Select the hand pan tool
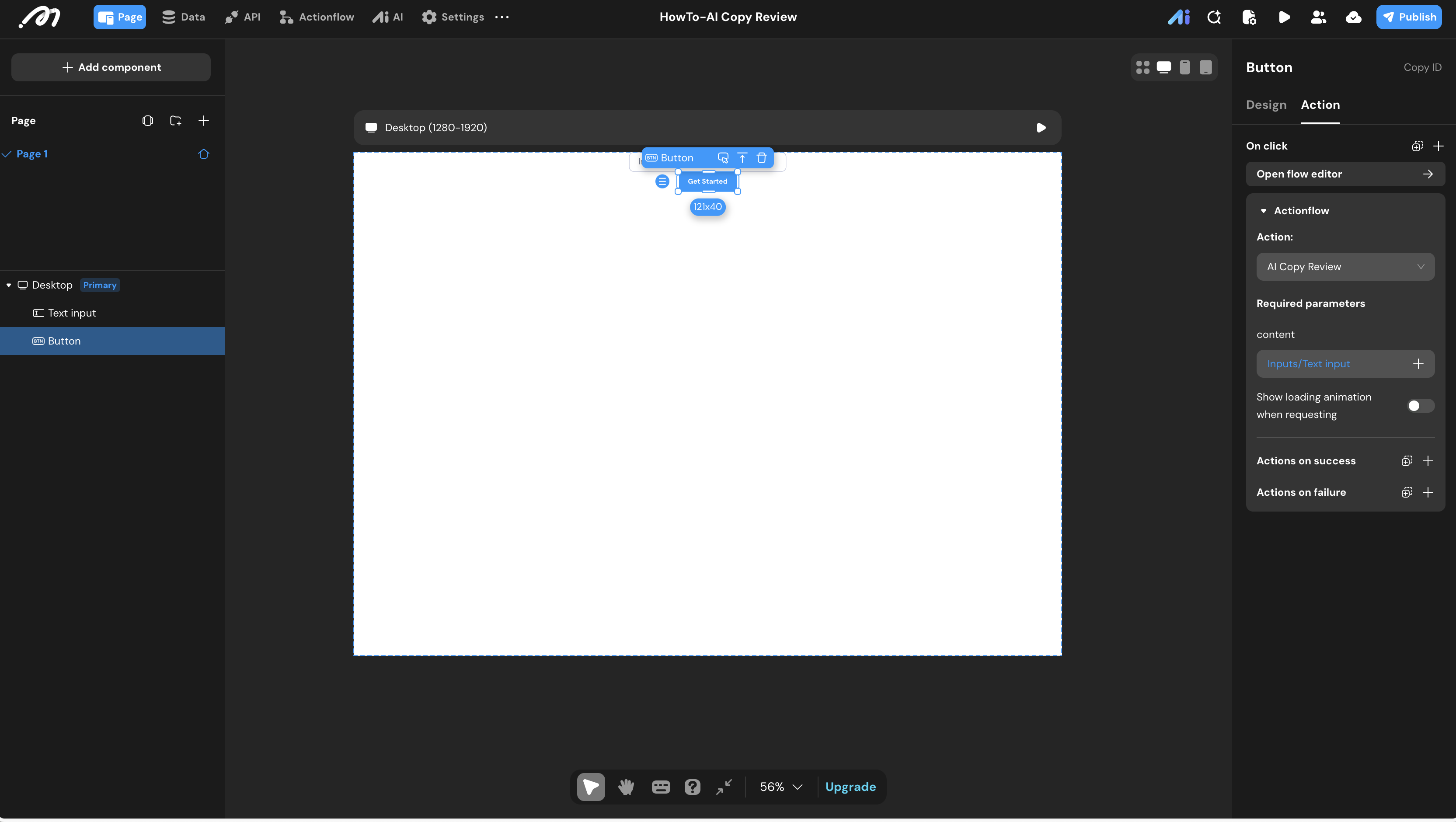The width and height of the screenshot is (1456, 822). click(626, 787)
